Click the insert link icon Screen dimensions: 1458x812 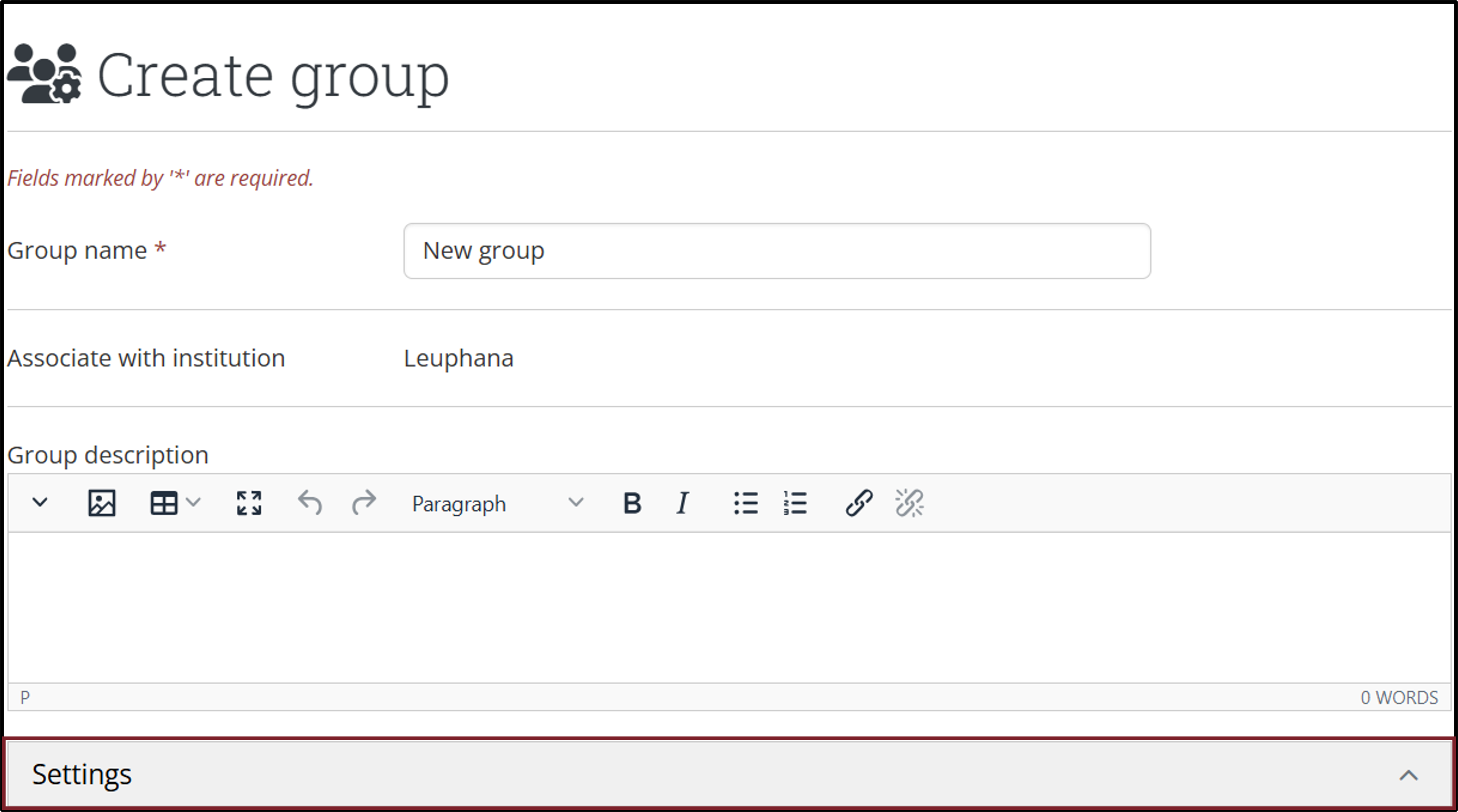click(859, 503)
